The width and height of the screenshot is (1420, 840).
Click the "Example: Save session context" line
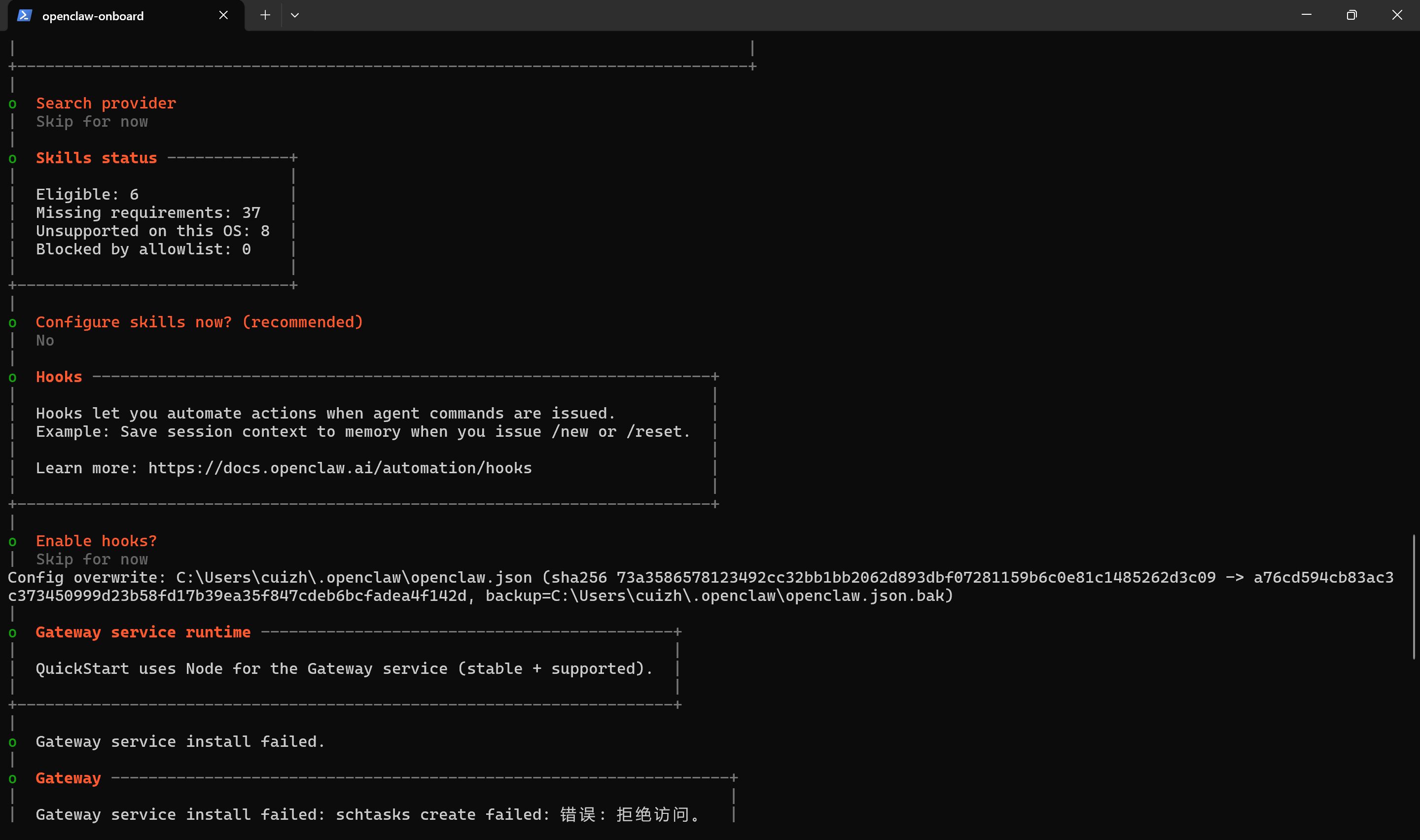point(363,431)
